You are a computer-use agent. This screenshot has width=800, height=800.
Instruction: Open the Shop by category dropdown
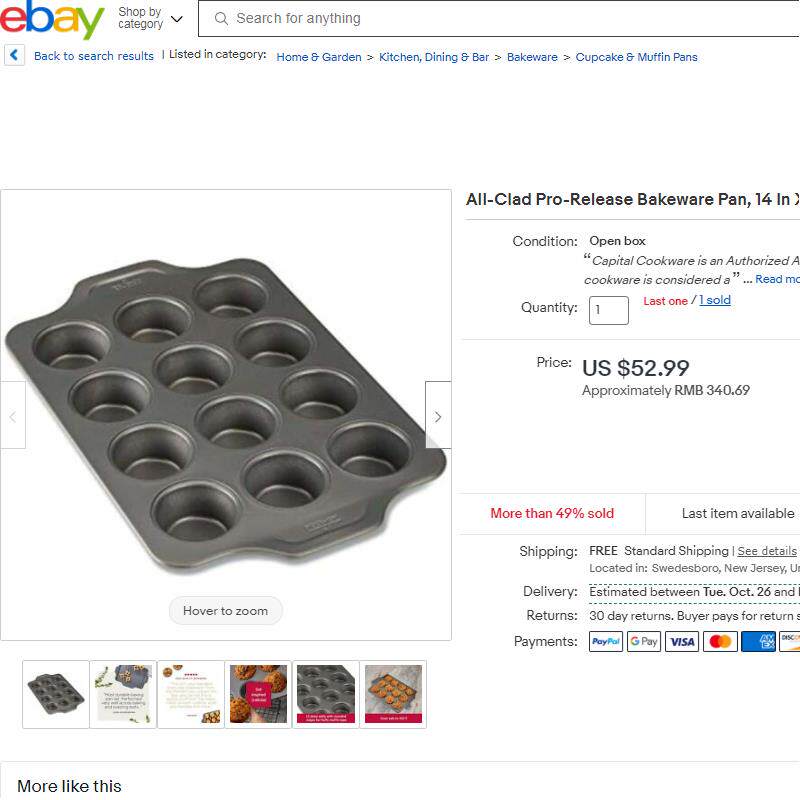pyautogui.click(x=150, y=19)
